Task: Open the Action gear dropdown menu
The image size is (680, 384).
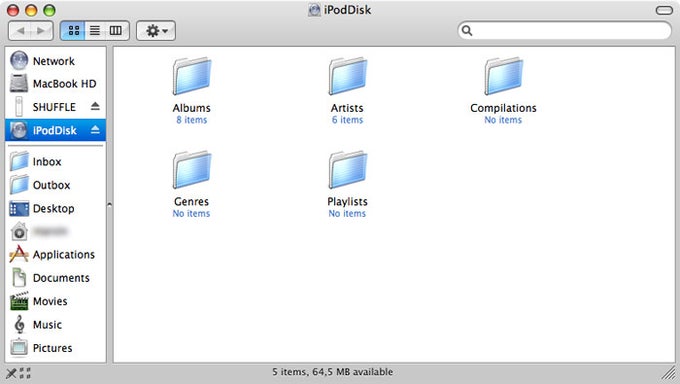Action: click(156, 31)
